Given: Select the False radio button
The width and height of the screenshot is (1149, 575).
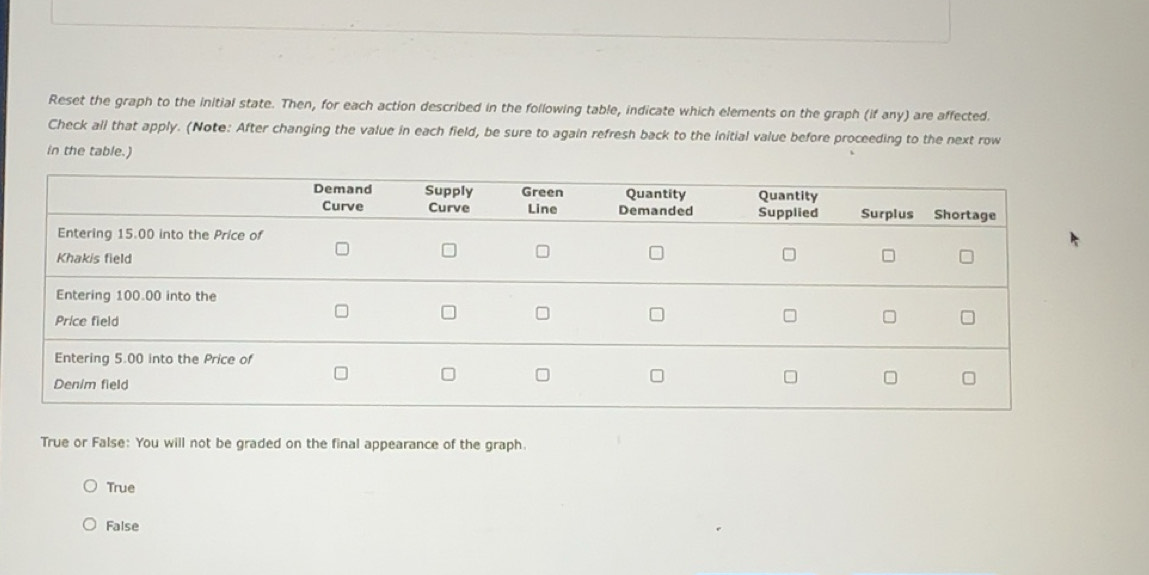Looking at the screenshot, I should [x=90, y=525].
